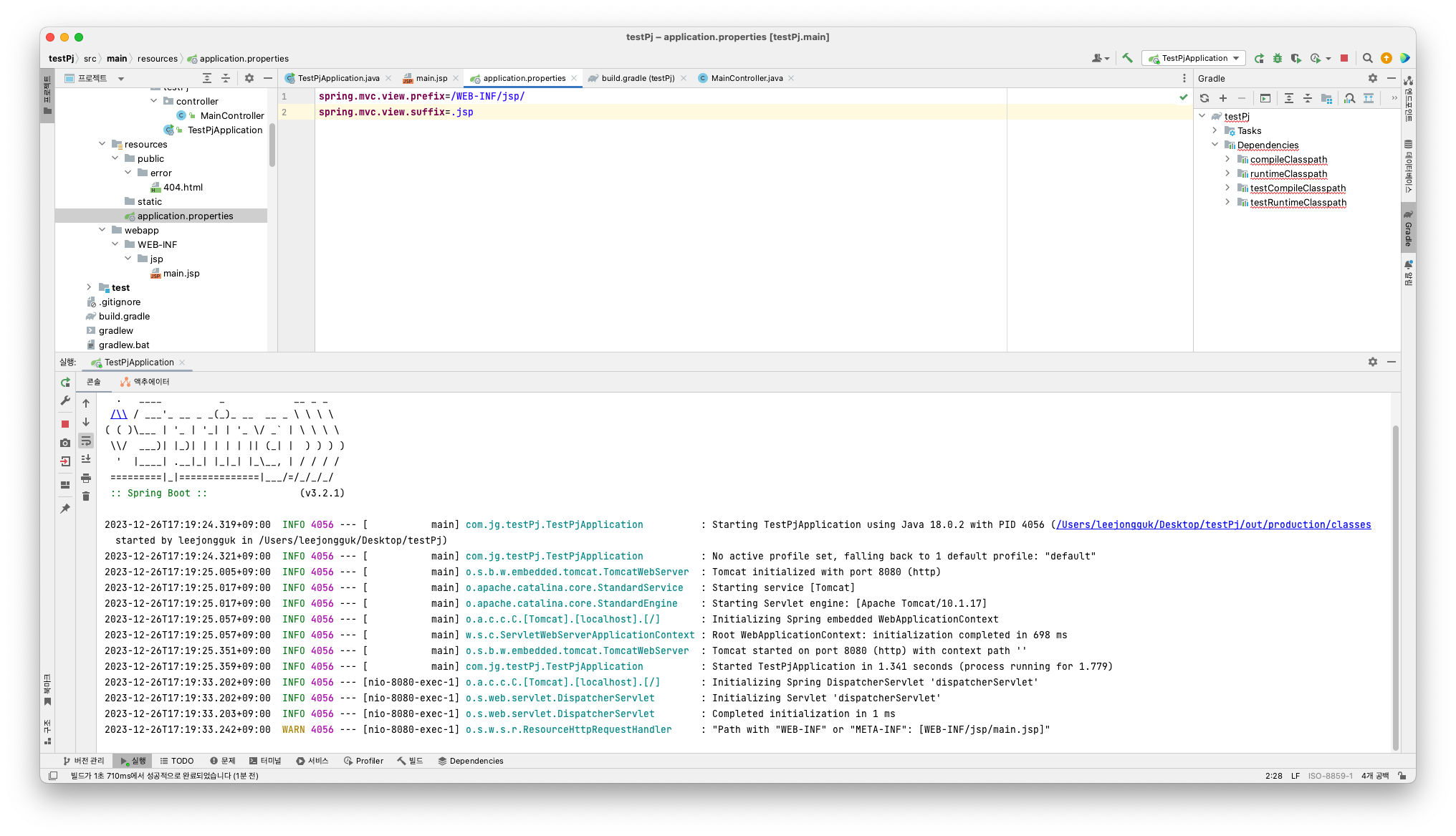Expand runtimeClasspath in Gradle panel
Image resolution: width=1456 pixels, height=836 pixels.
[x=1228, y=173]
